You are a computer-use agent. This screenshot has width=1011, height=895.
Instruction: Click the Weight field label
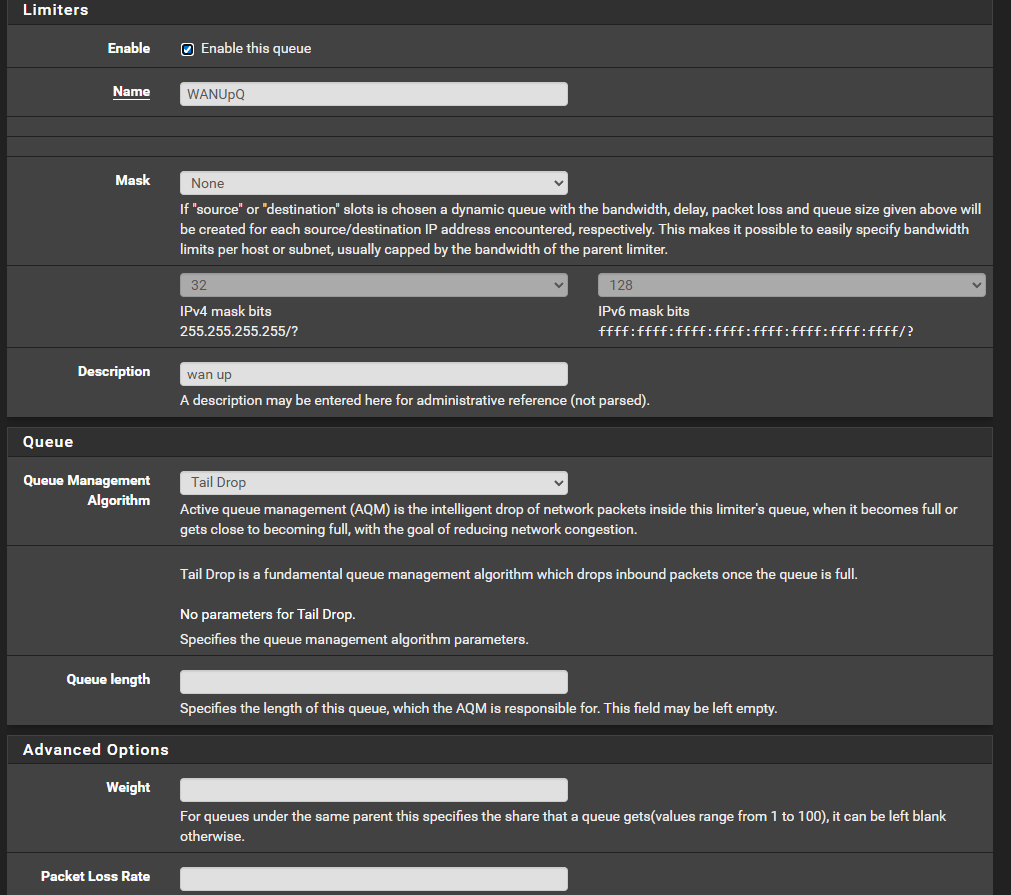[x=128, y=788]
